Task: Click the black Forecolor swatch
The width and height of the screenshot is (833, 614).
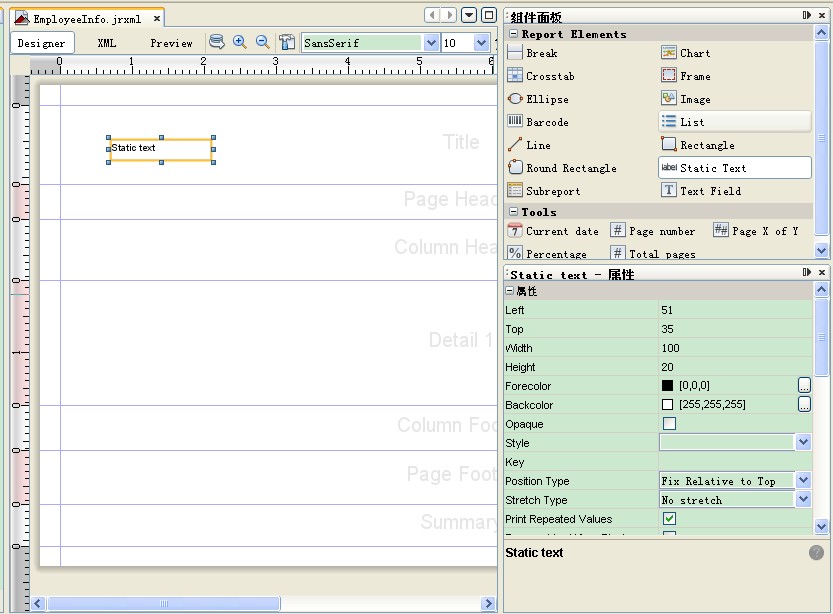Action: click(x=667, y=386)
